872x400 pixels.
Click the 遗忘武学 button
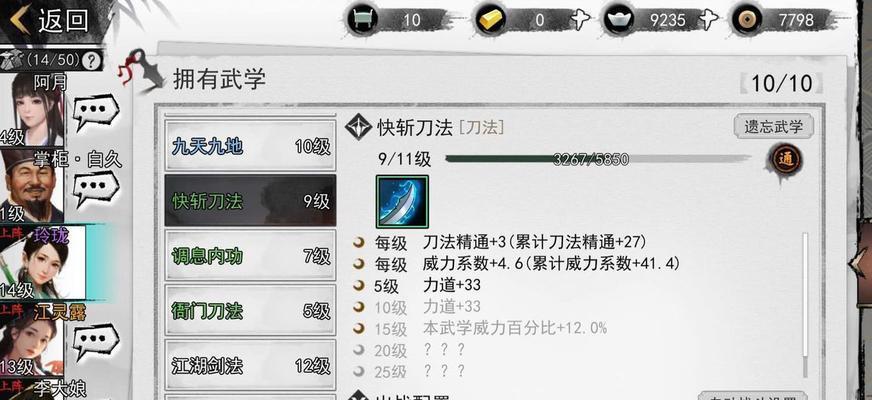pyautogui.click(x=774, y=126)
